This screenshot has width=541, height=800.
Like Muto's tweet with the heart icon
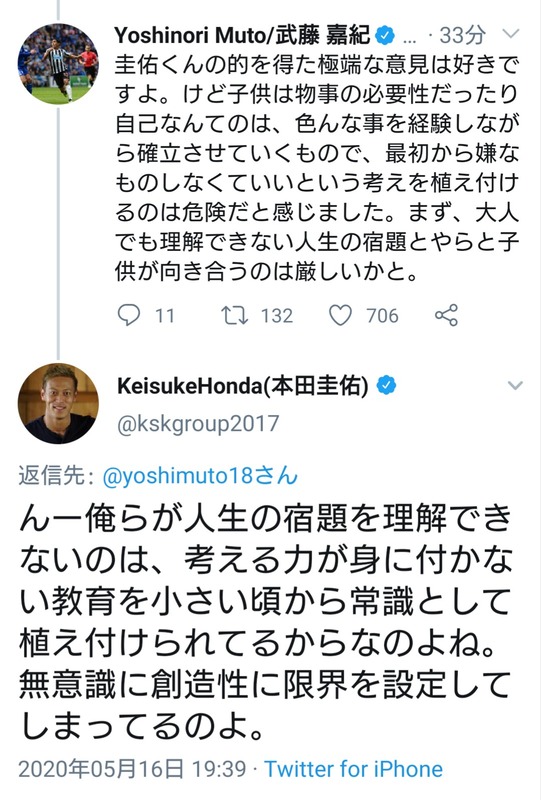click(x=340, y=315)
